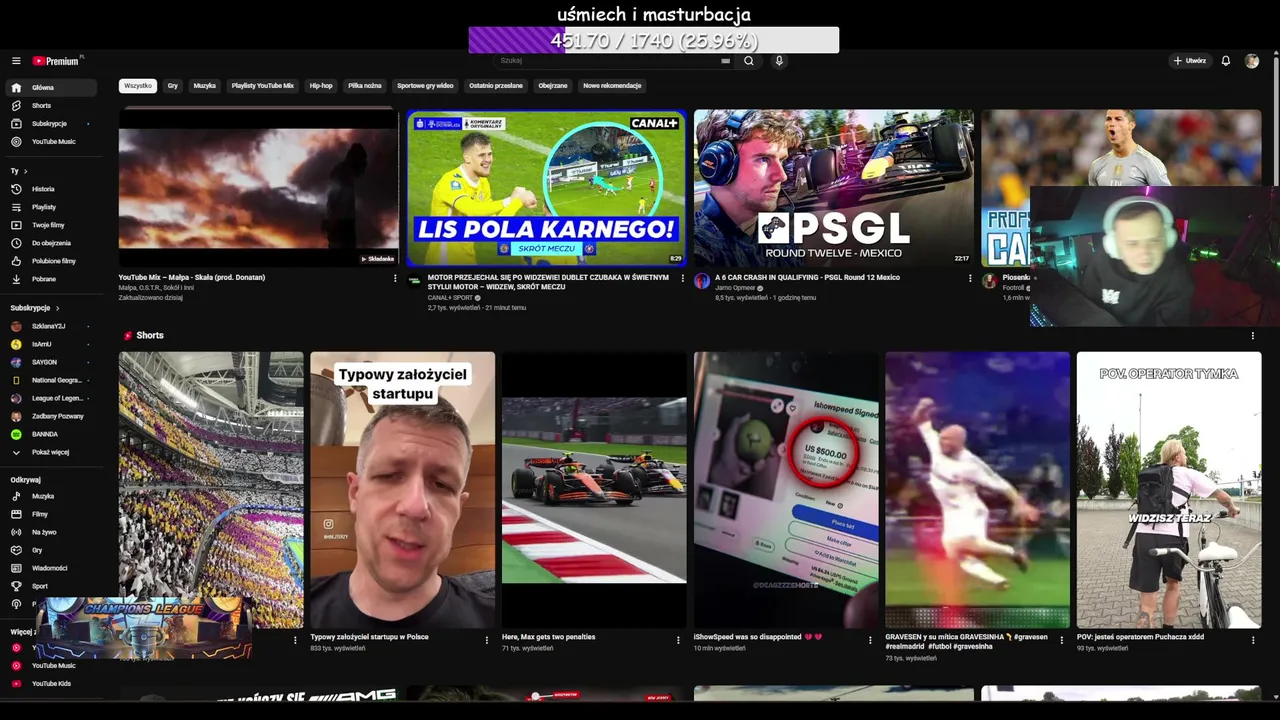
Task: Open the Małpa - Skała mix thumbnail
Action: (x=259, y=188)
